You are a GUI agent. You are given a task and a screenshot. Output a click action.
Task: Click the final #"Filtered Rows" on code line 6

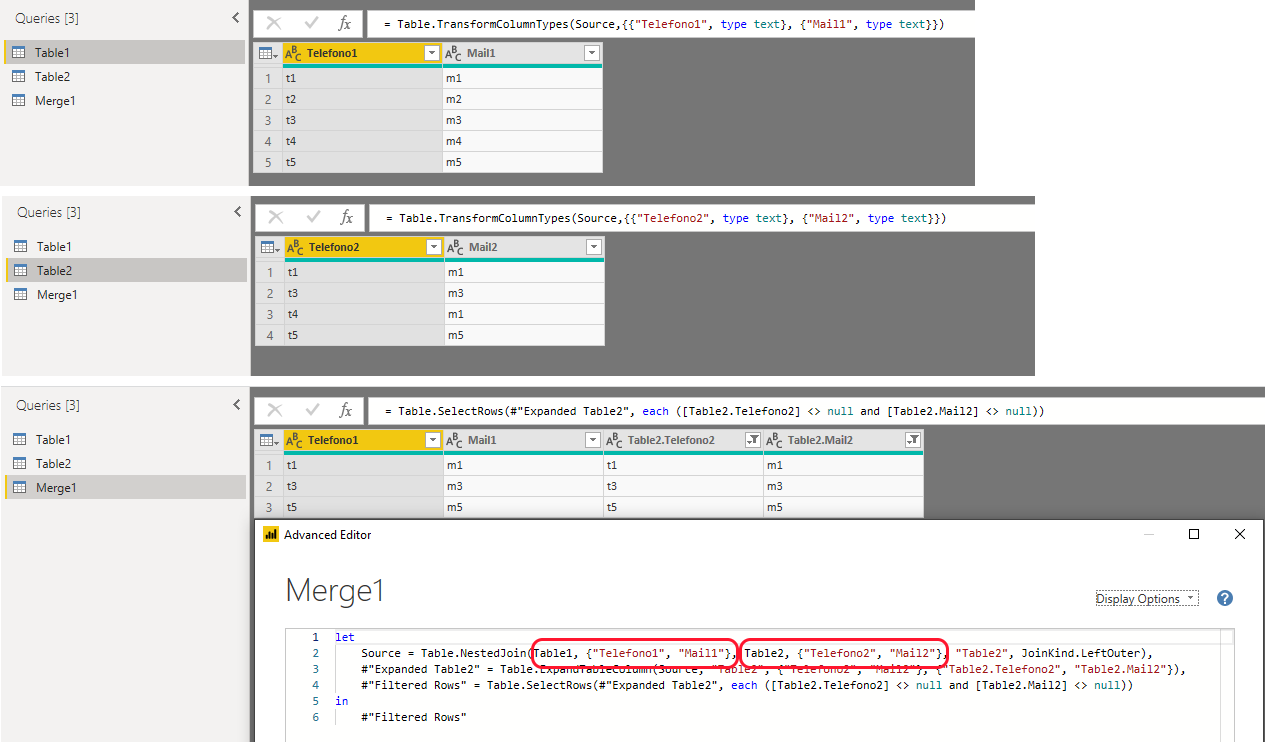pos(414,717)
